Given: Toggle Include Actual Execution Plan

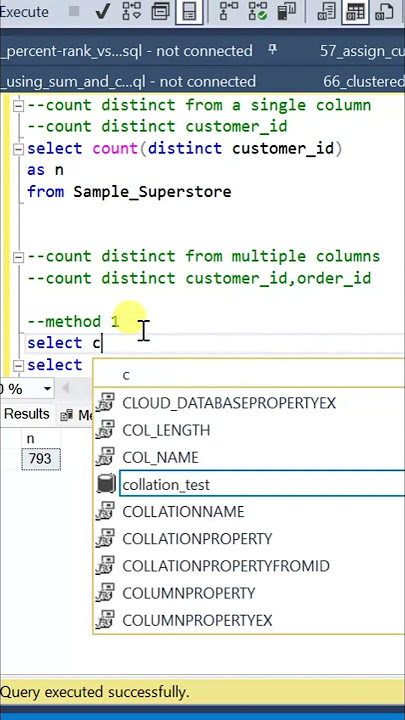Looking at the screenshot, I should tap(228, 11).
